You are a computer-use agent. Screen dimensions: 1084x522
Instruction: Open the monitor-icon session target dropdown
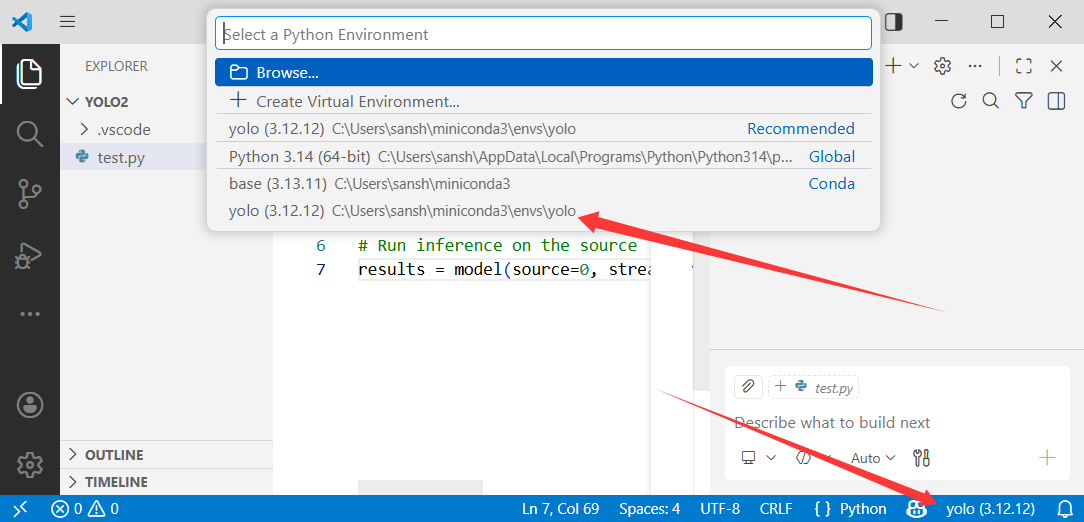(x=758, y=458)
